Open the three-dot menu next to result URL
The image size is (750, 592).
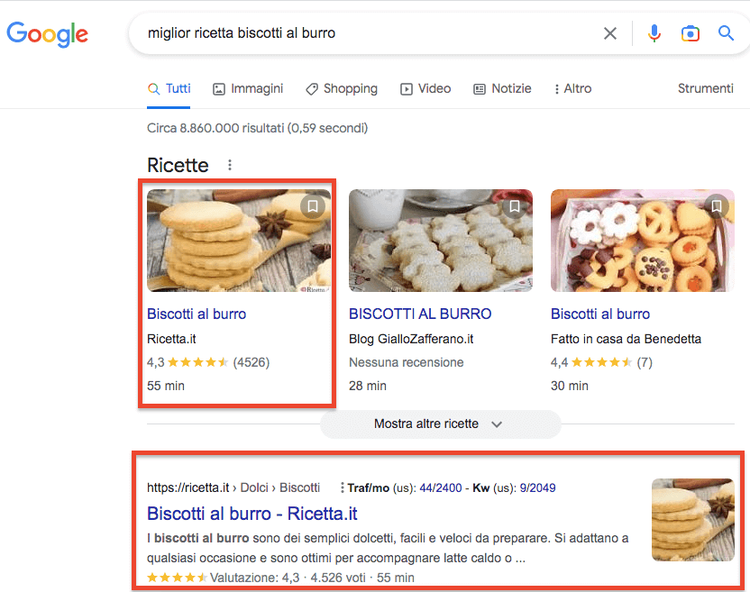(342, 488)
